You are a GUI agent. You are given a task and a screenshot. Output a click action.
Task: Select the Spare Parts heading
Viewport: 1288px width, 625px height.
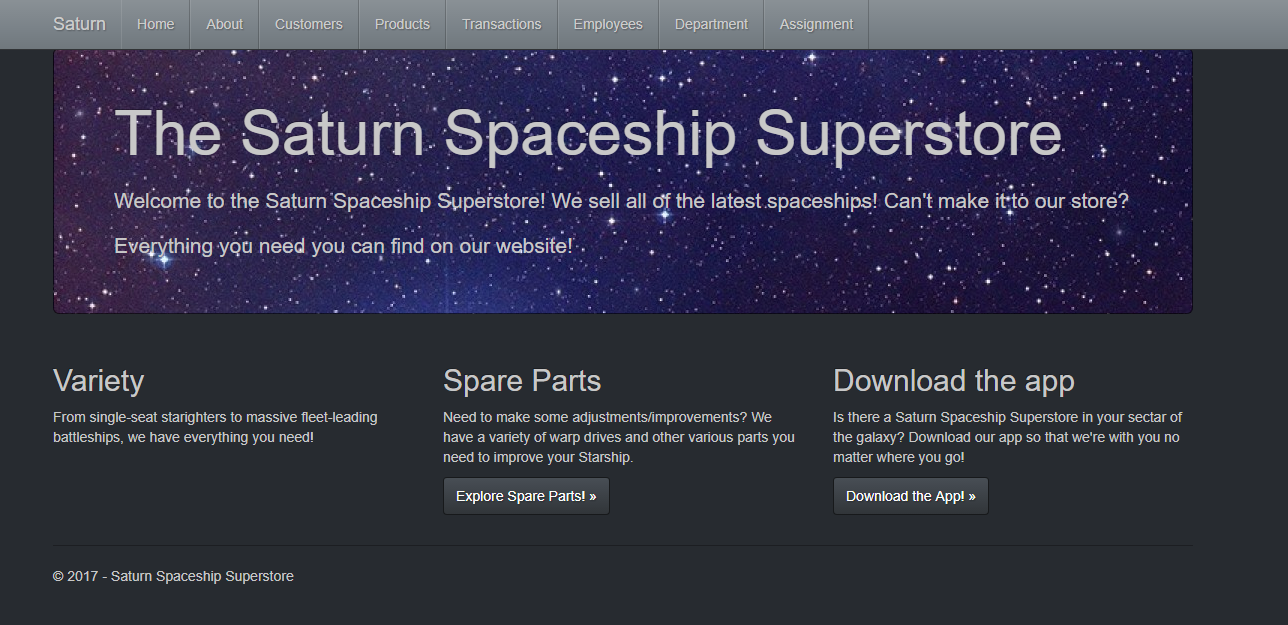point(522,381)
